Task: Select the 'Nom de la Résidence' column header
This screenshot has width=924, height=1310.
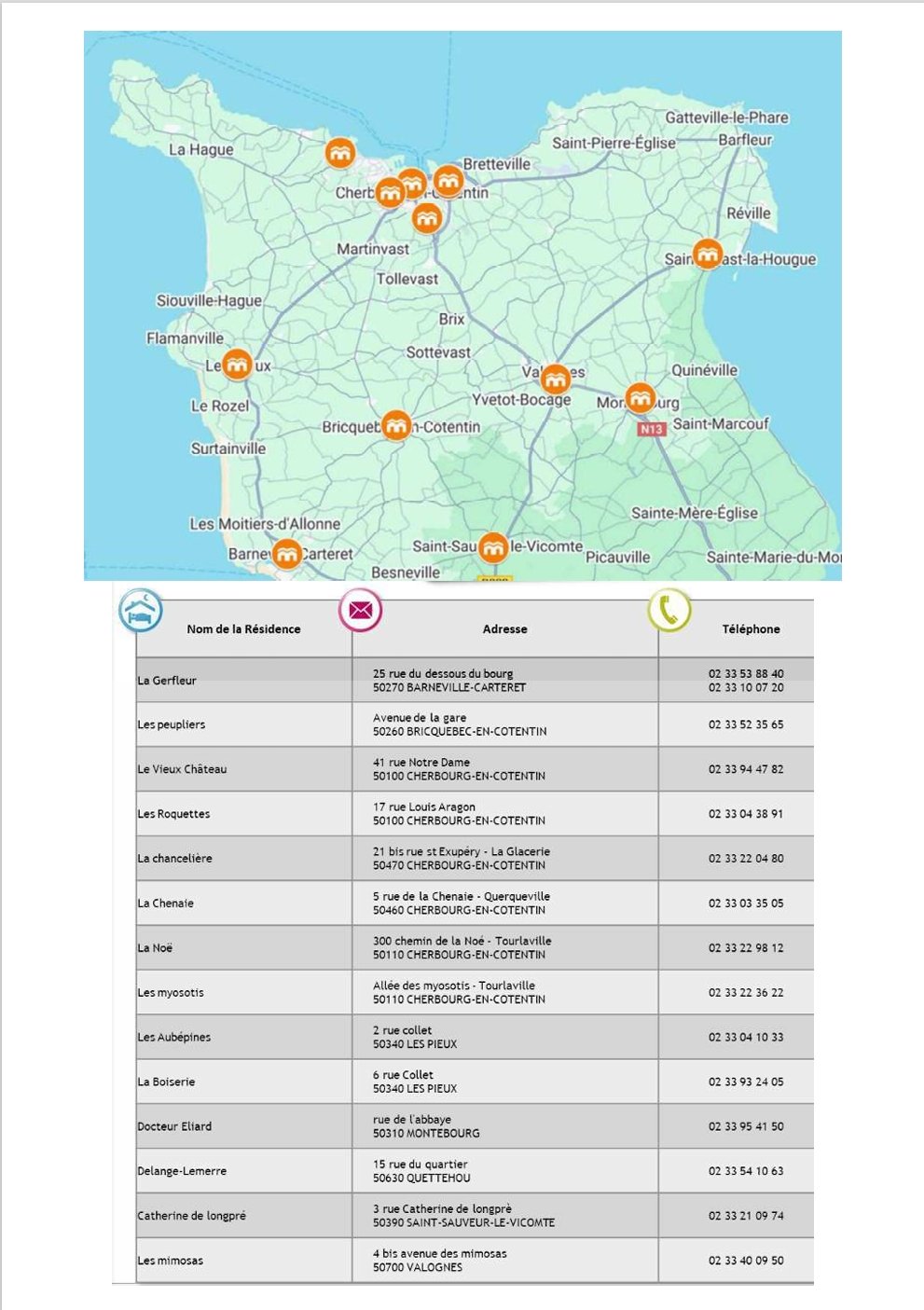Action: [243, 629]
